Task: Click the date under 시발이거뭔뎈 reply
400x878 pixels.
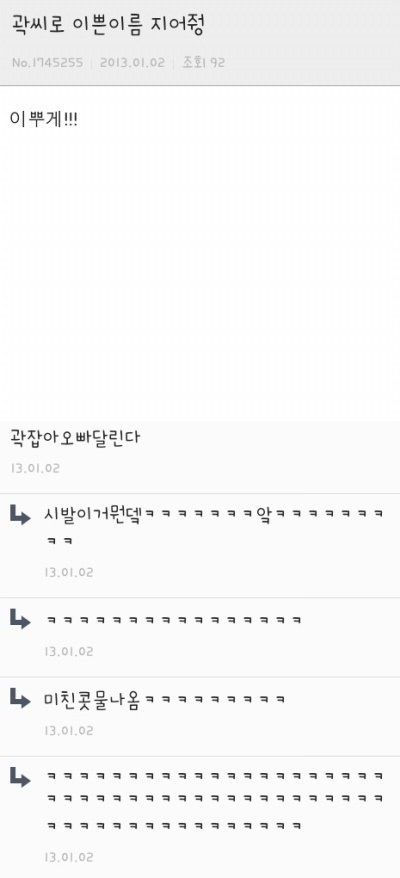Action: pos(68,573)
